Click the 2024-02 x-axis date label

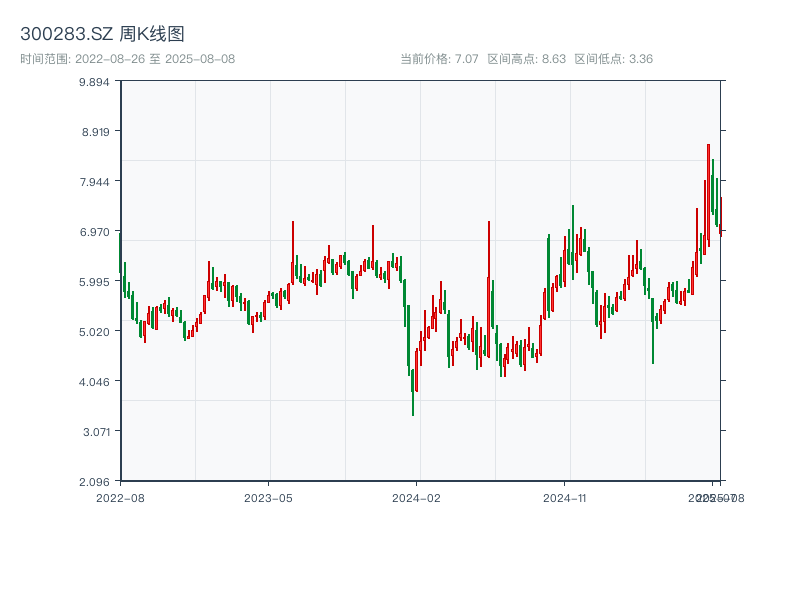pyautogui.click(x=416, y=497)
